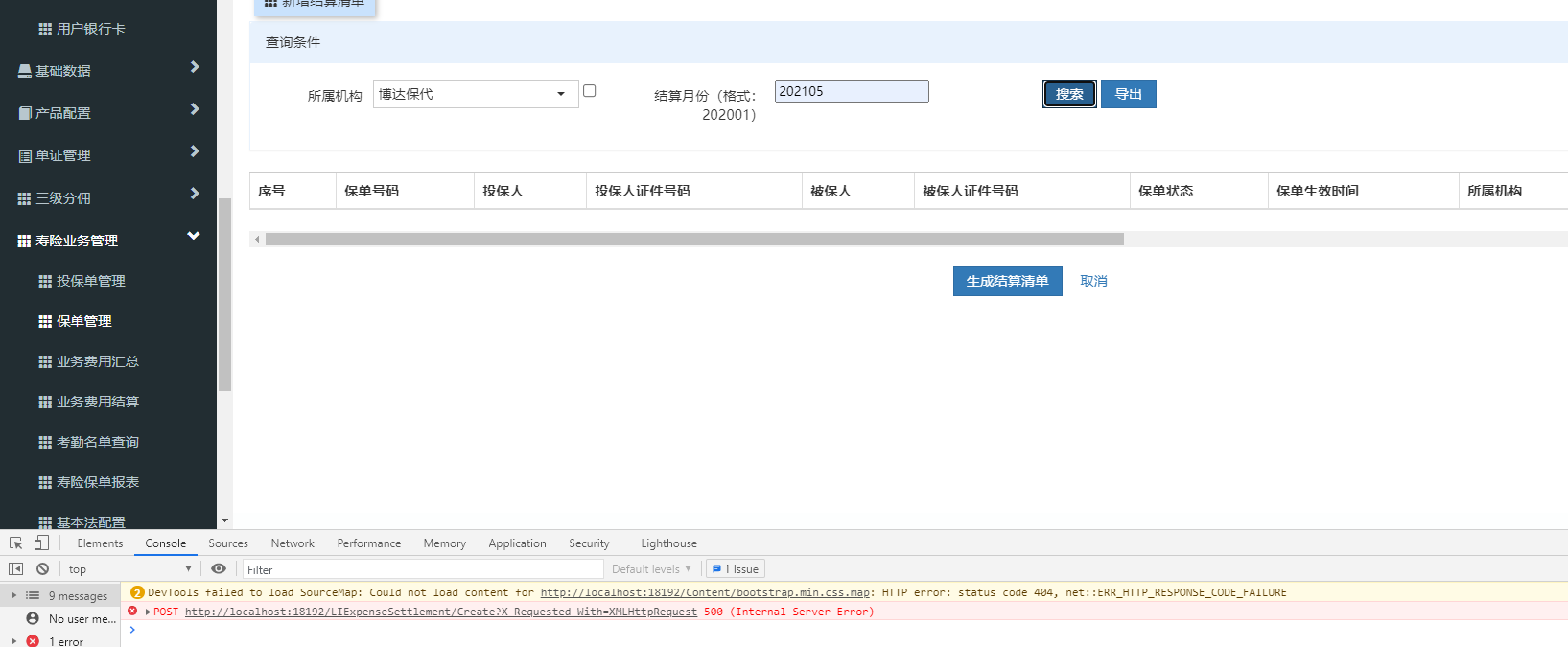Click the red error icon beside 1 error
The height and width of the screenshot is (647, 1568).
[33, 641]
